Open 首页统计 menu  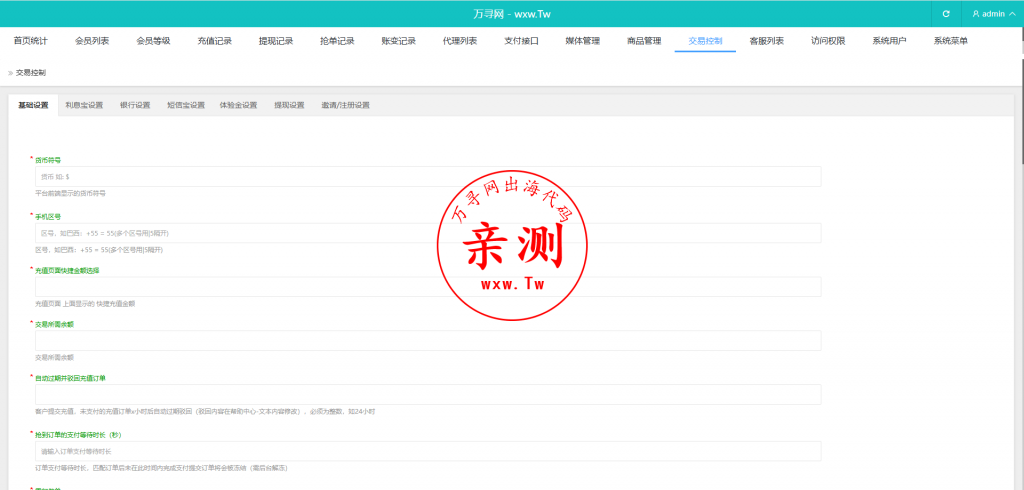(31, 41)
